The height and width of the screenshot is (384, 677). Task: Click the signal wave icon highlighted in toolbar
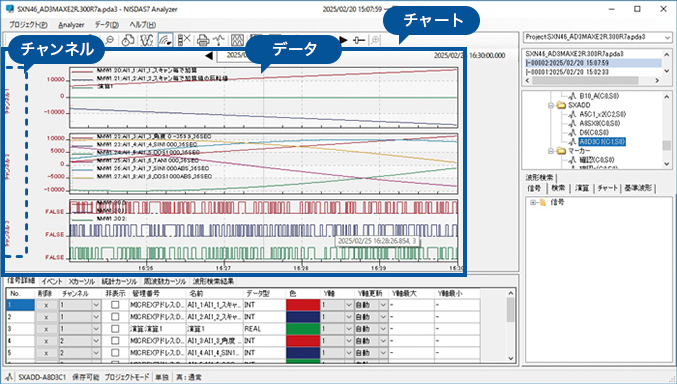click(165, 40)
